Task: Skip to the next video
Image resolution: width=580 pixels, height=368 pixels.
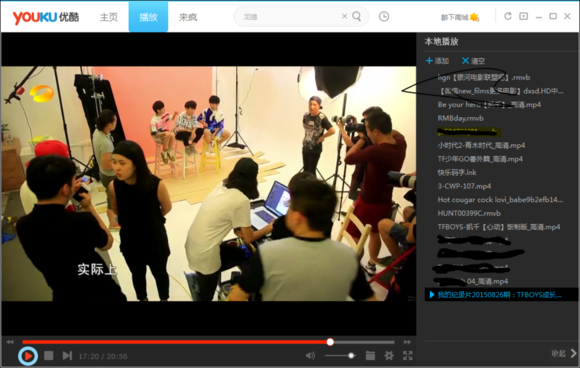Action: click(67, 356)
